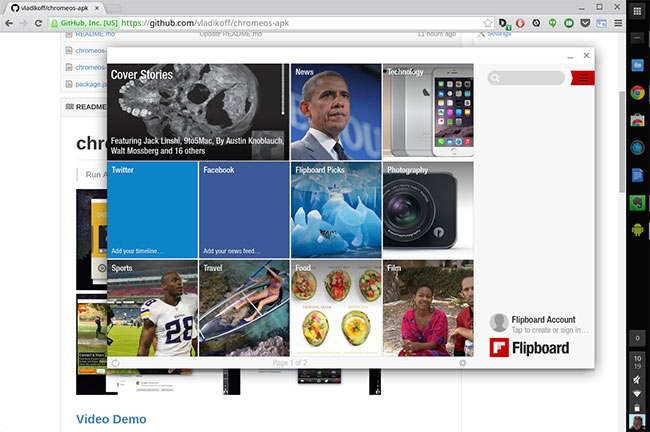Image resolution: width=650 pixels, height=432 pixels.
Task: Click the muted volume tray icon
Action: click(x=637, y=379)
